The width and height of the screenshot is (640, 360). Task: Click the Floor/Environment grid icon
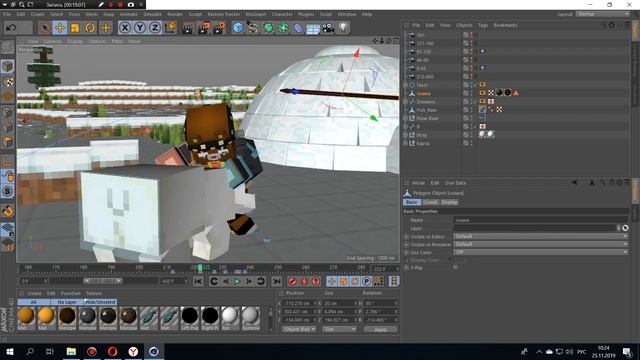point(313,28)
